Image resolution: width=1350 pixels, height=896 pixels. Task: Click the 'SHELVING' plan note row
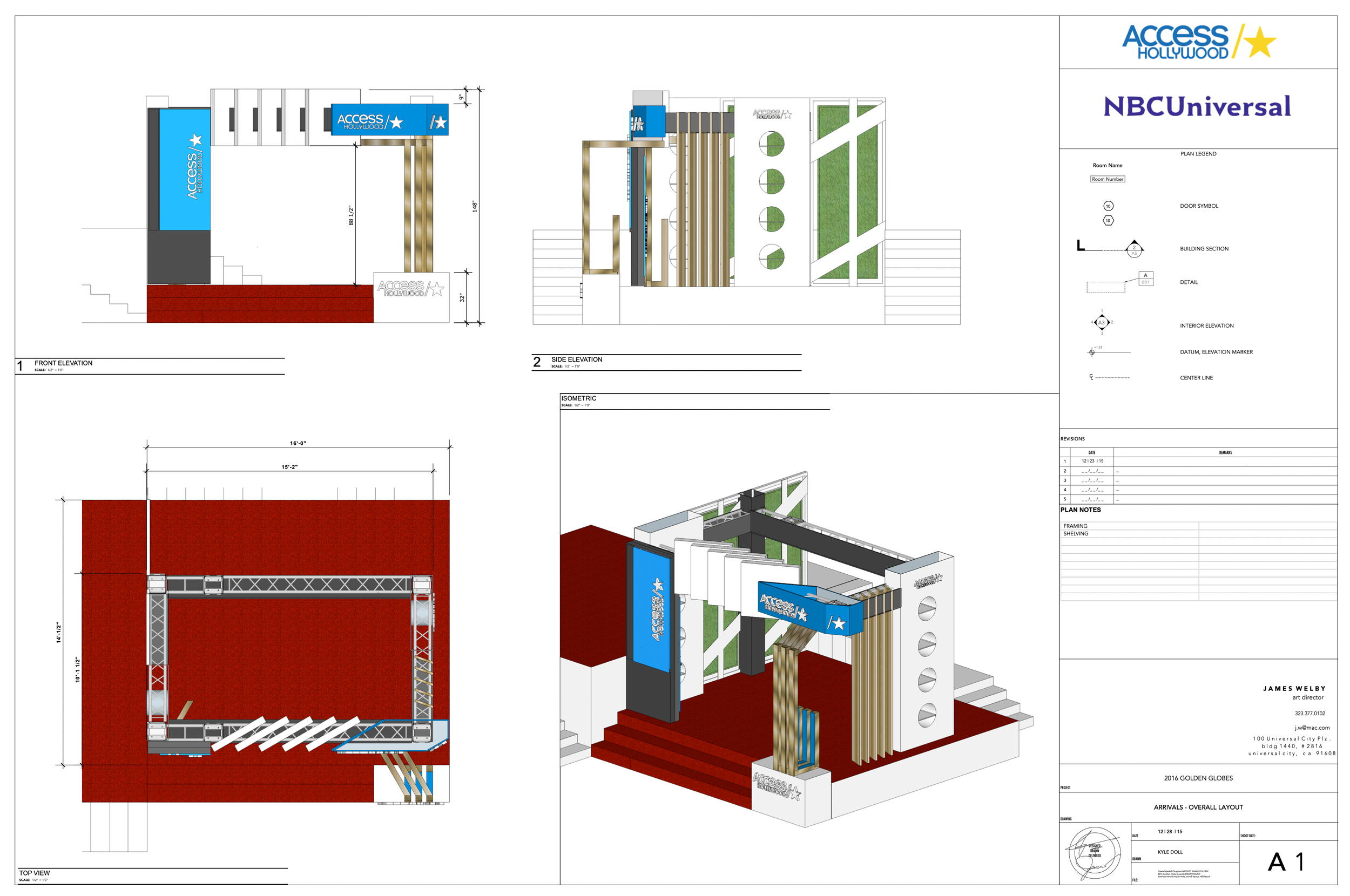1198,534
